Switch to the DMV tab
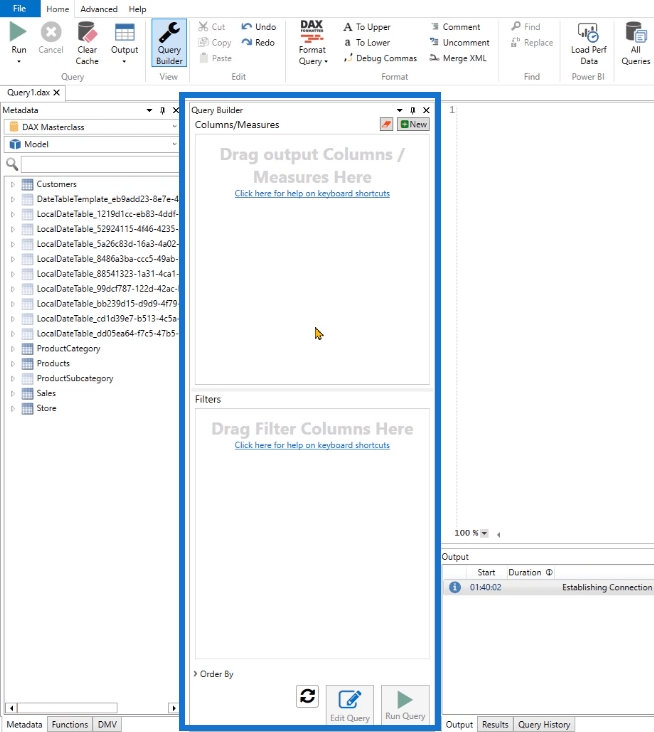The width and height of the screenshot is (654, 732). pos(107,724)
